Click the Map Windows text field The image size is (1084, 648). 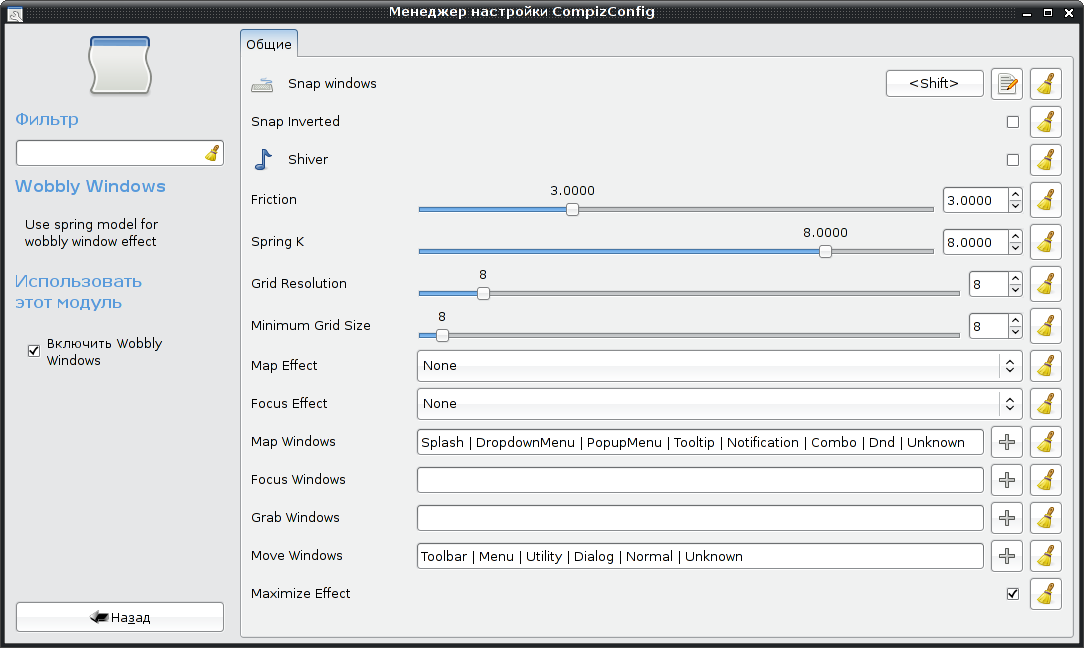[700, 442]
